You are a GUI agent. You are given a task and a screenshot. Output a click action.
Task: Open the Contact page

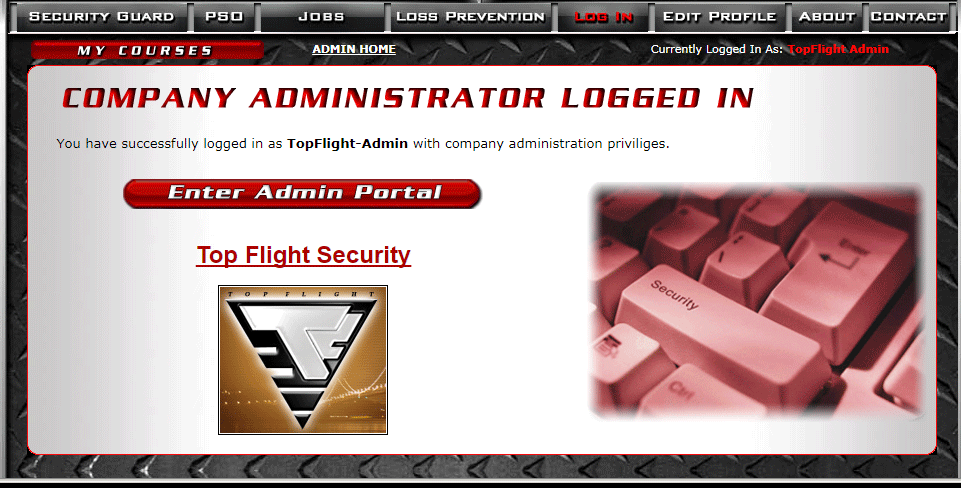click(x=908, y=17)
